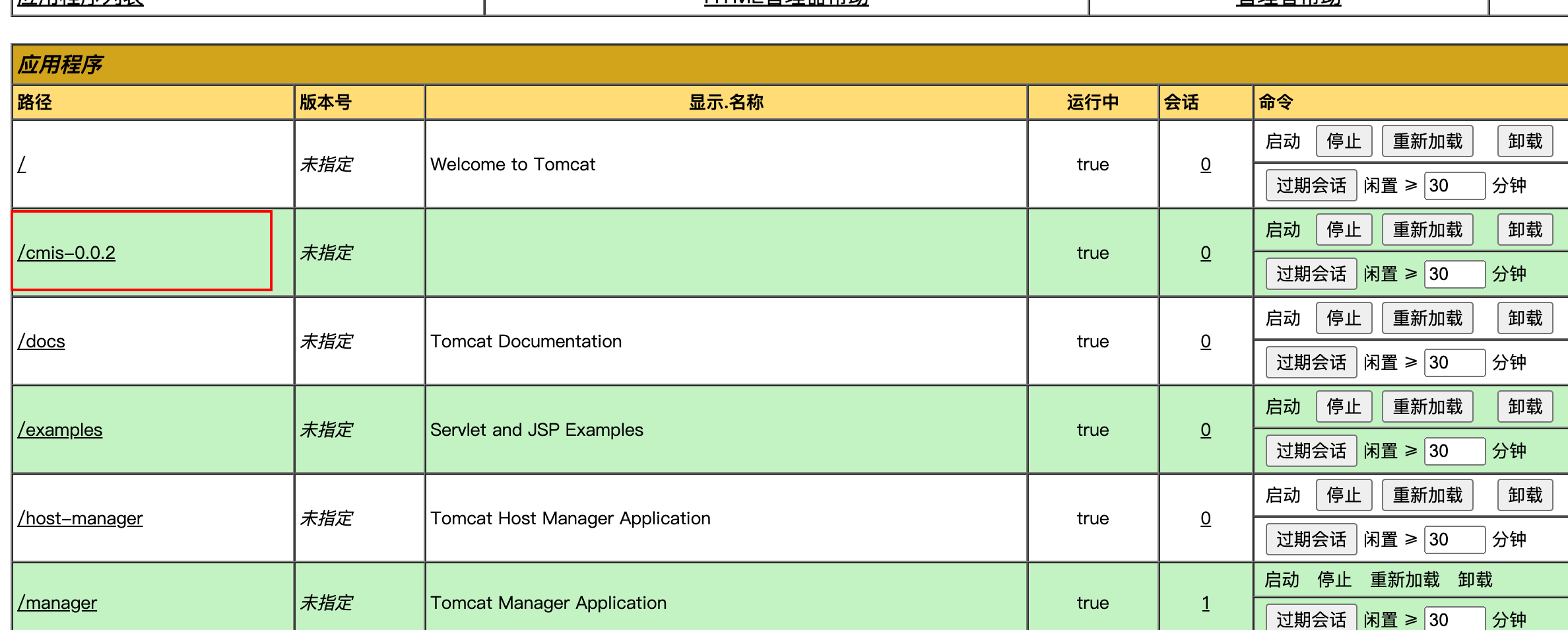
Task: Stop the /cmis-0.0.2 application with 停止
Action: 1344,230
